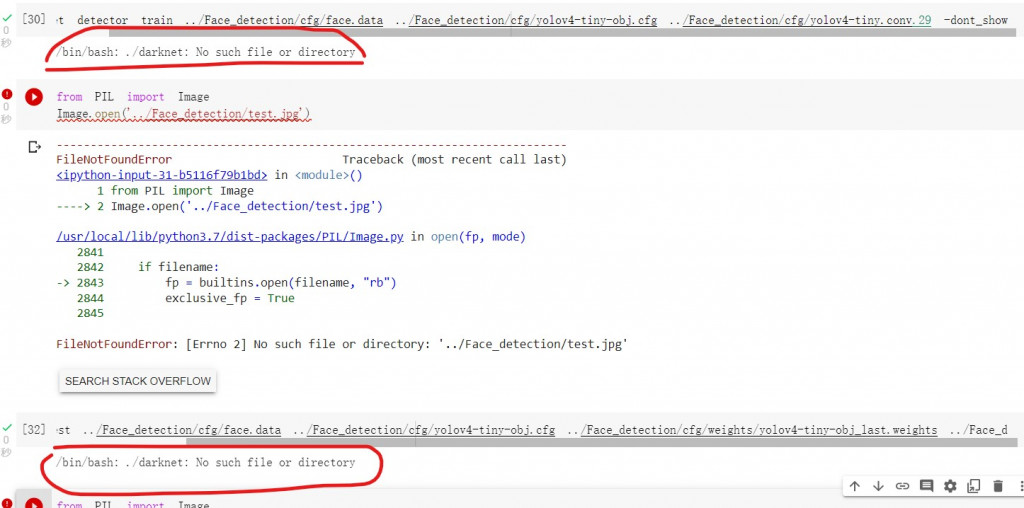Click cell 30 darknet error output text
The height and width of the screenshot is (508, 1024).
tap(206, 52)
